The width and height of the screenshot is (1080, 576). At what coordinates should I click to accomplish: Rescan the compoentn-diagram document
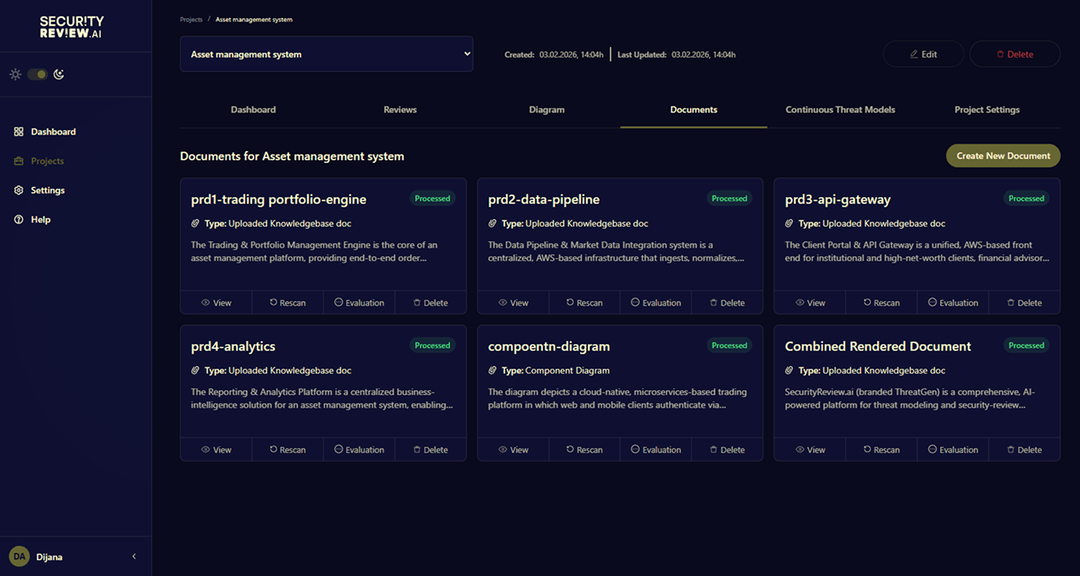[585, 449]
